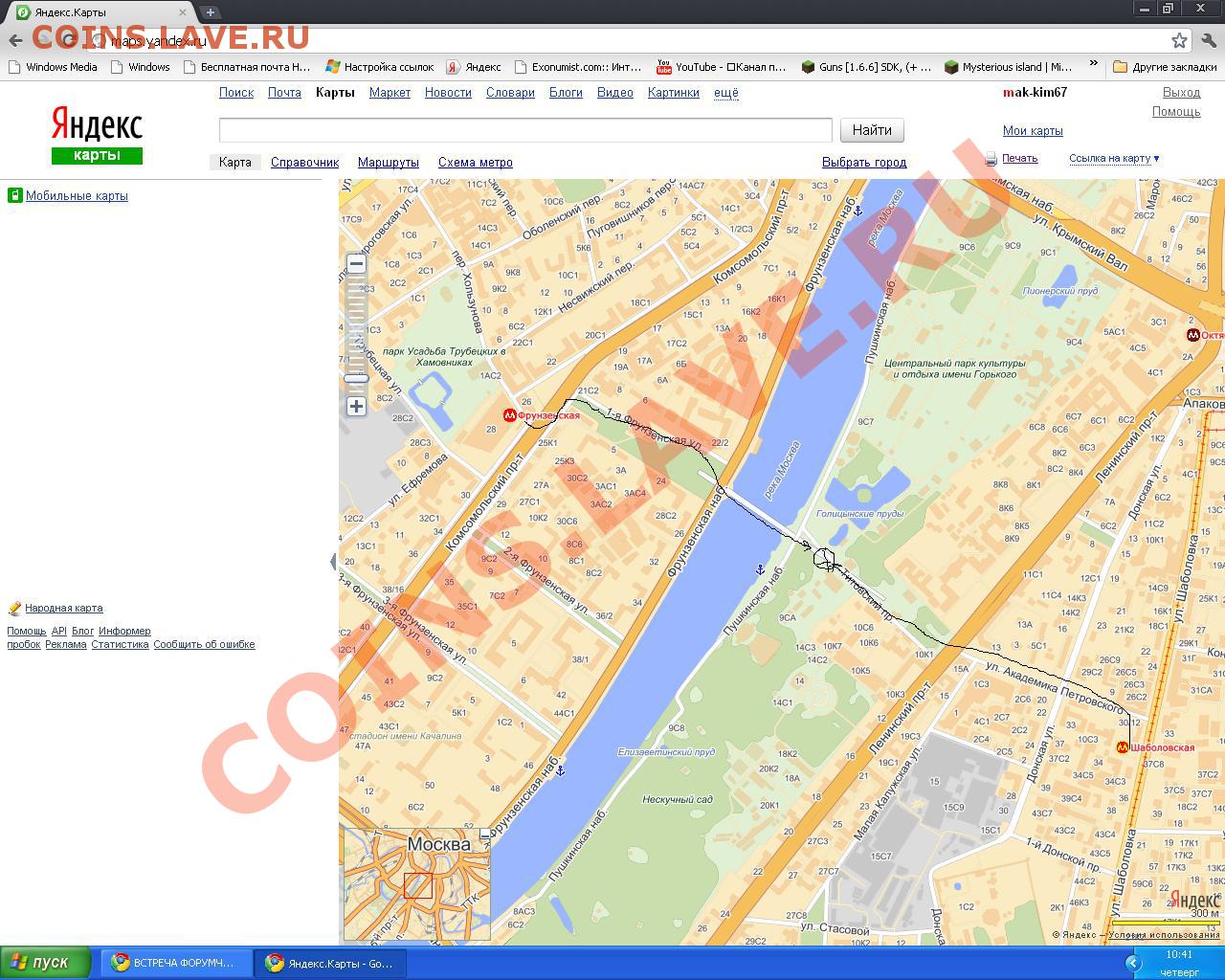Open the Бесплатная почта bookmark

pyautogui.click(x=247, y=67)
